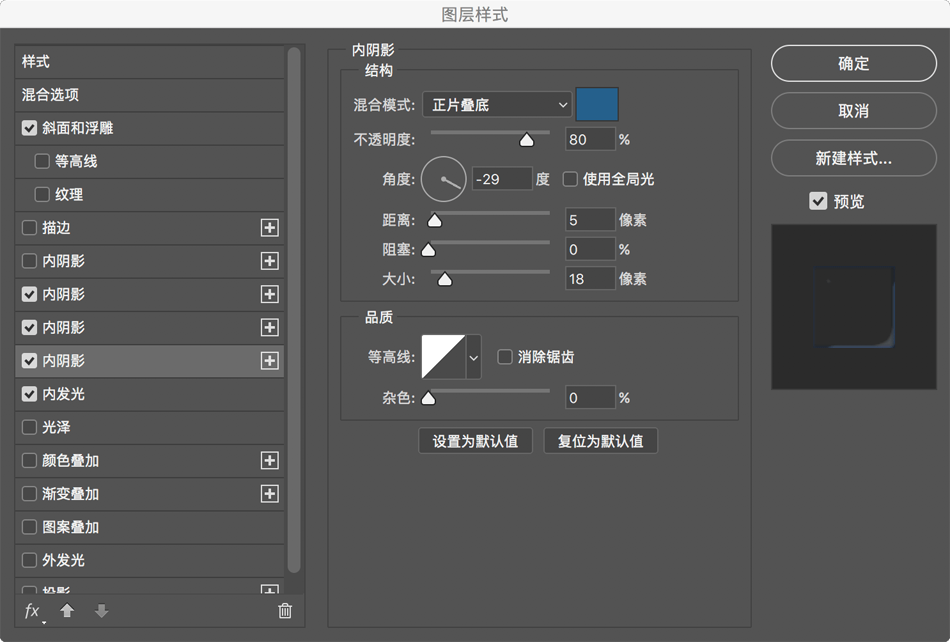Click the 阻塞 slider handle
This screenshot has height=642, width=950.
[428, 250]
